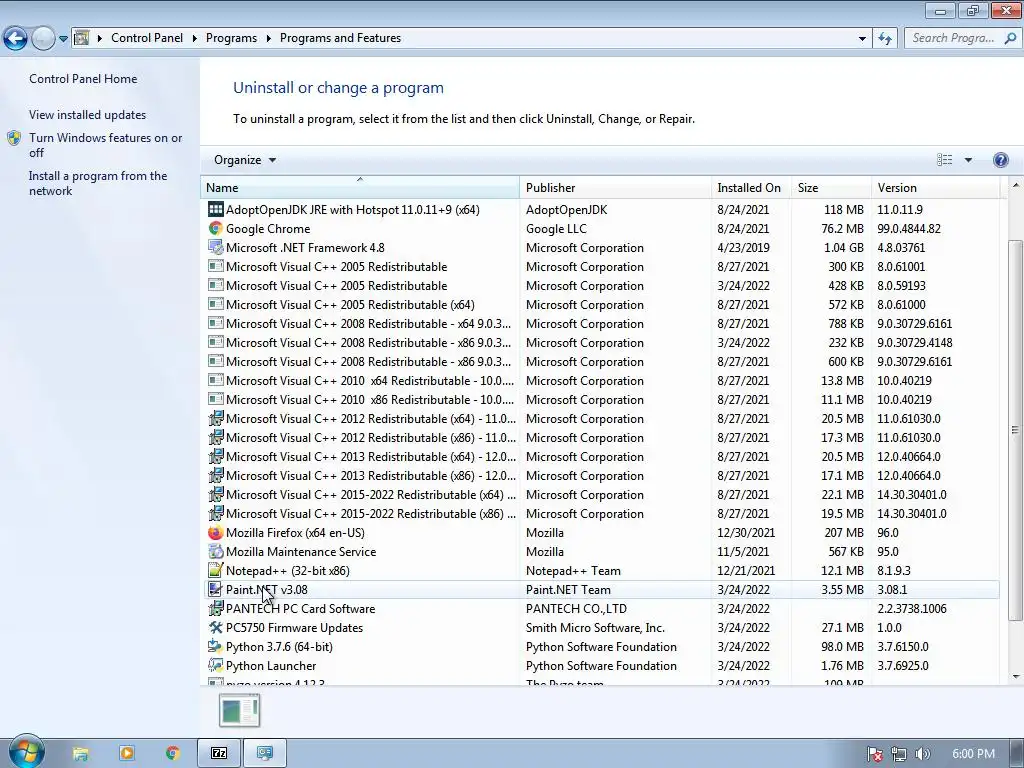Screen dimensions: 1024x768
Task: Click the Refresh button beside address bar
Action: (x=885, y=39)
